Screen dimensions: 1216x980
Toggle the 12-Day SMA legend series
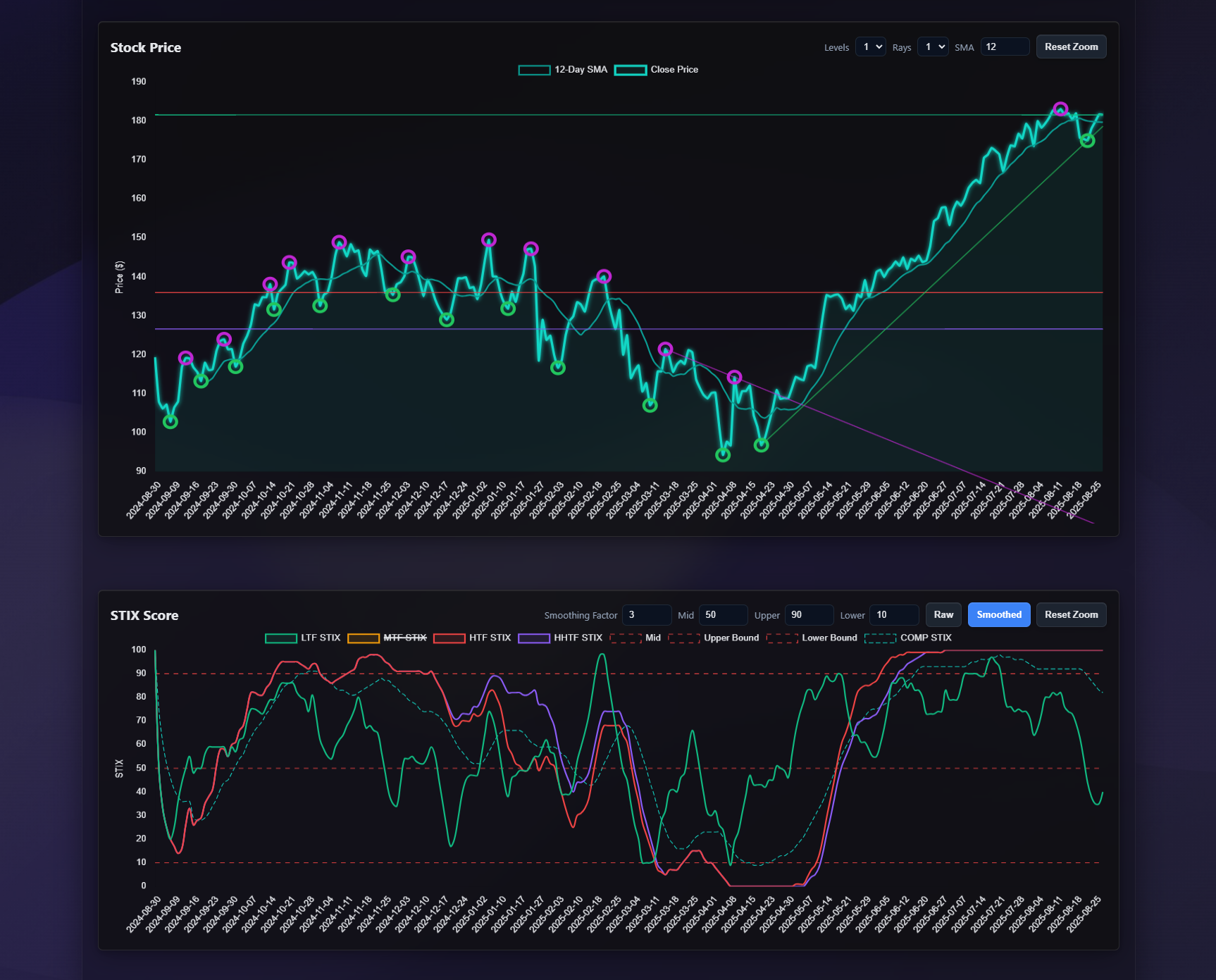[x=563, y=70]
